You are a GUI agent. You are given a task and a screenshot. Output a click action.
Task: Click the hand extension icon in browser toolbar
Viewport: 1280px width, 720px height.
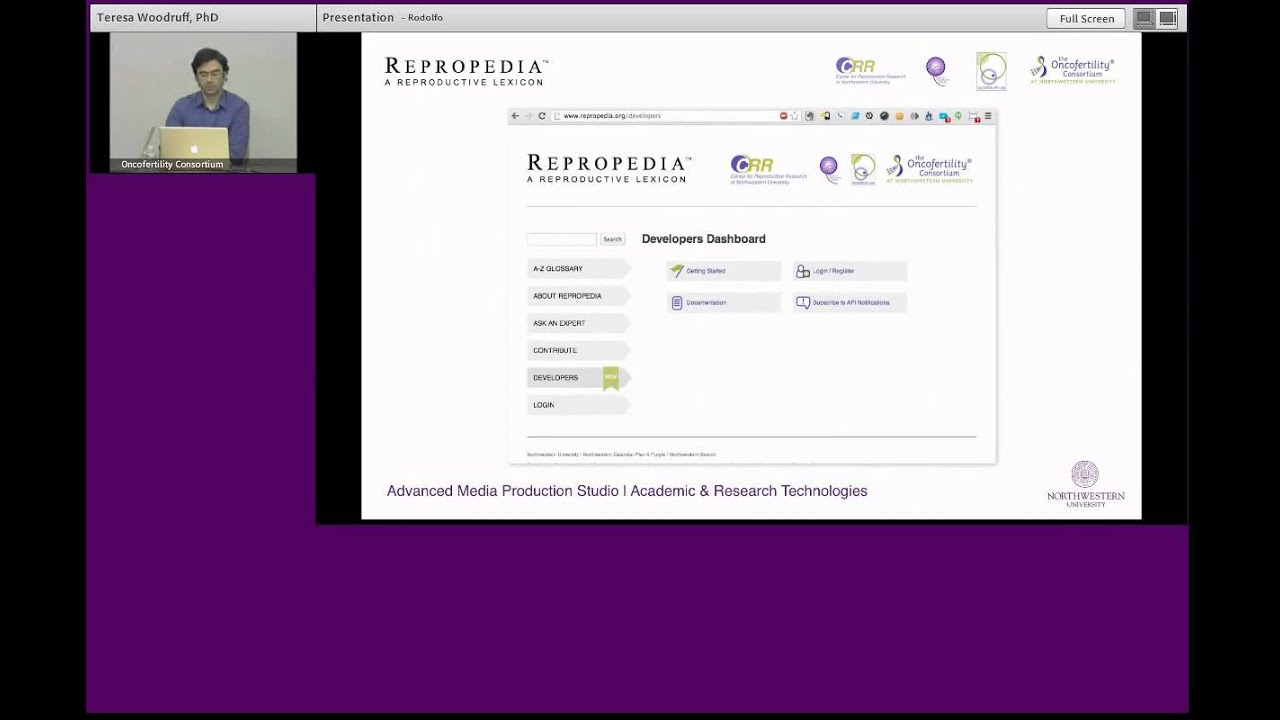[810, 116]
